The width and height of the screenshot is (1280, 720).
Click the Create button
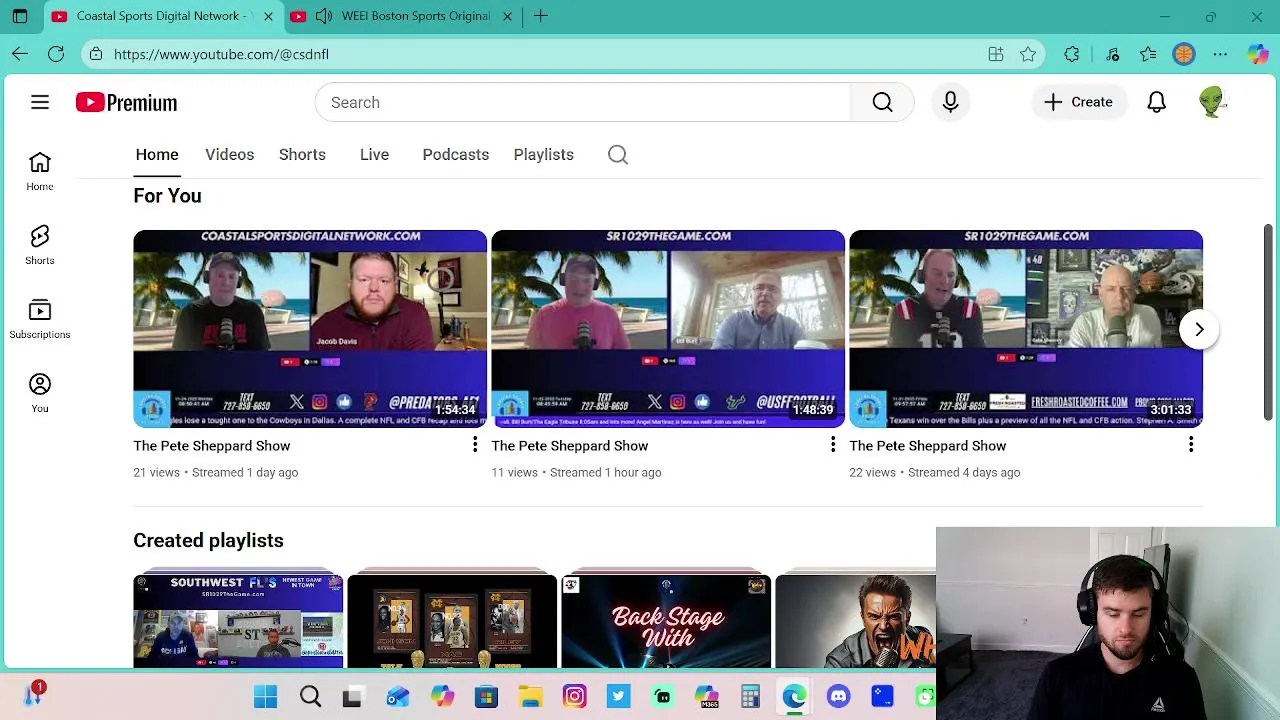(1078, 102)
